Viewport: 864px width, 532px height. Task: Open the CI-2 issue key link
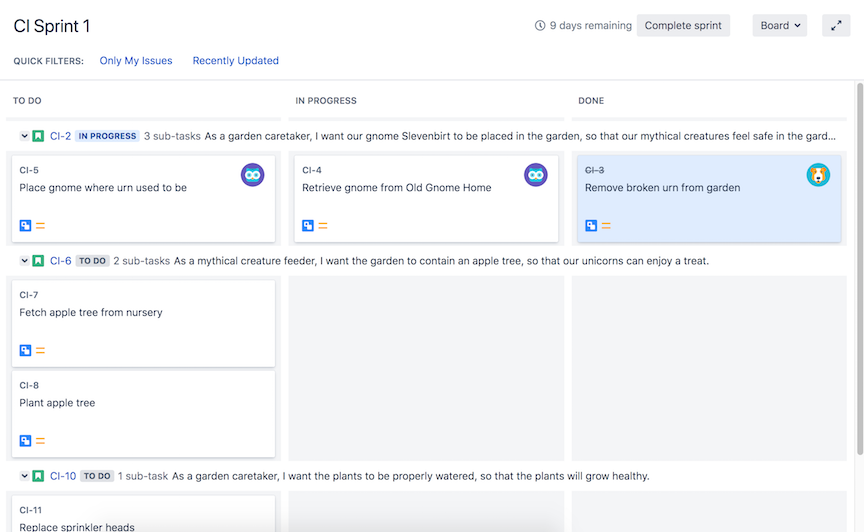click(61, 136)
